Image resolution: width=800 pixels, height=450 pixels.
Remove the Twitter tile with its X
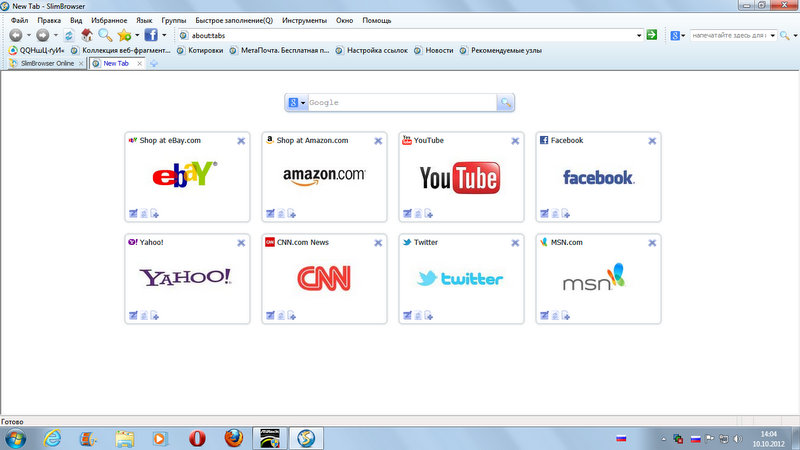pyautogui.click(x=515, y=243)
